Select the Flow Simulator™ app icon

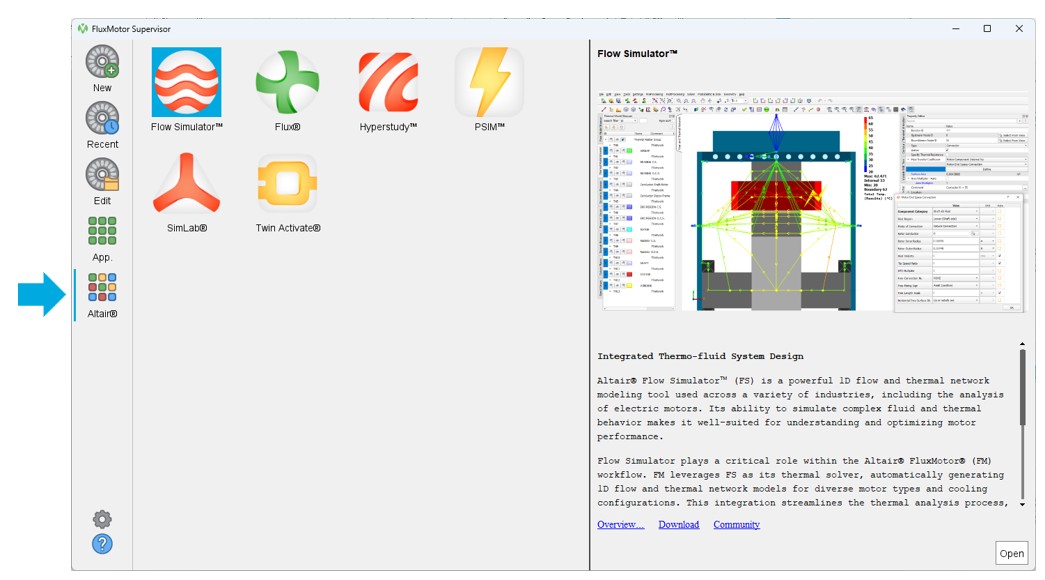point(187,82)
